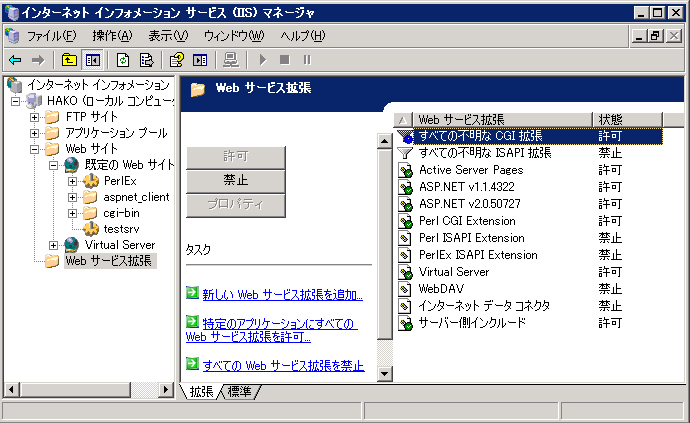This screenshot has width=690, height=423.
Task: Click the Connect to computer toolbar icon
Action: point(231,60)
